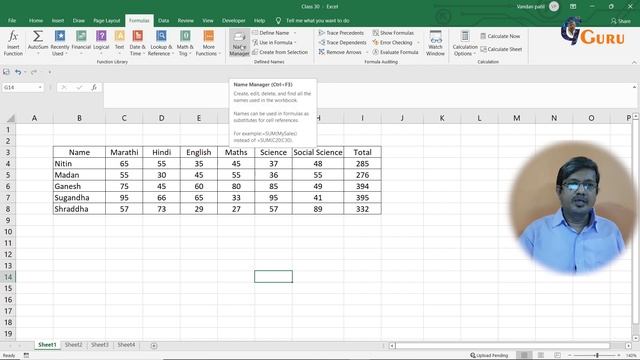Switch to the Home tab
The width and height of the screenshot is (640, 360).
[36, 20]
